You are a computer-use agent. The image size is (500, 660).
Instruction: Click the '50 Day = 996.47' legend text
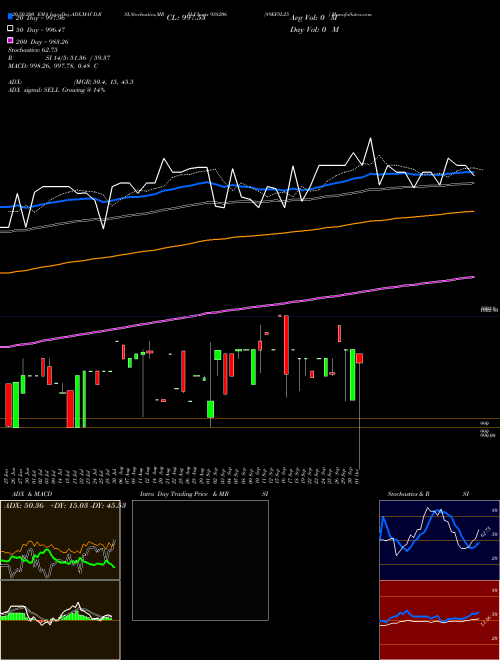[41, 29]
